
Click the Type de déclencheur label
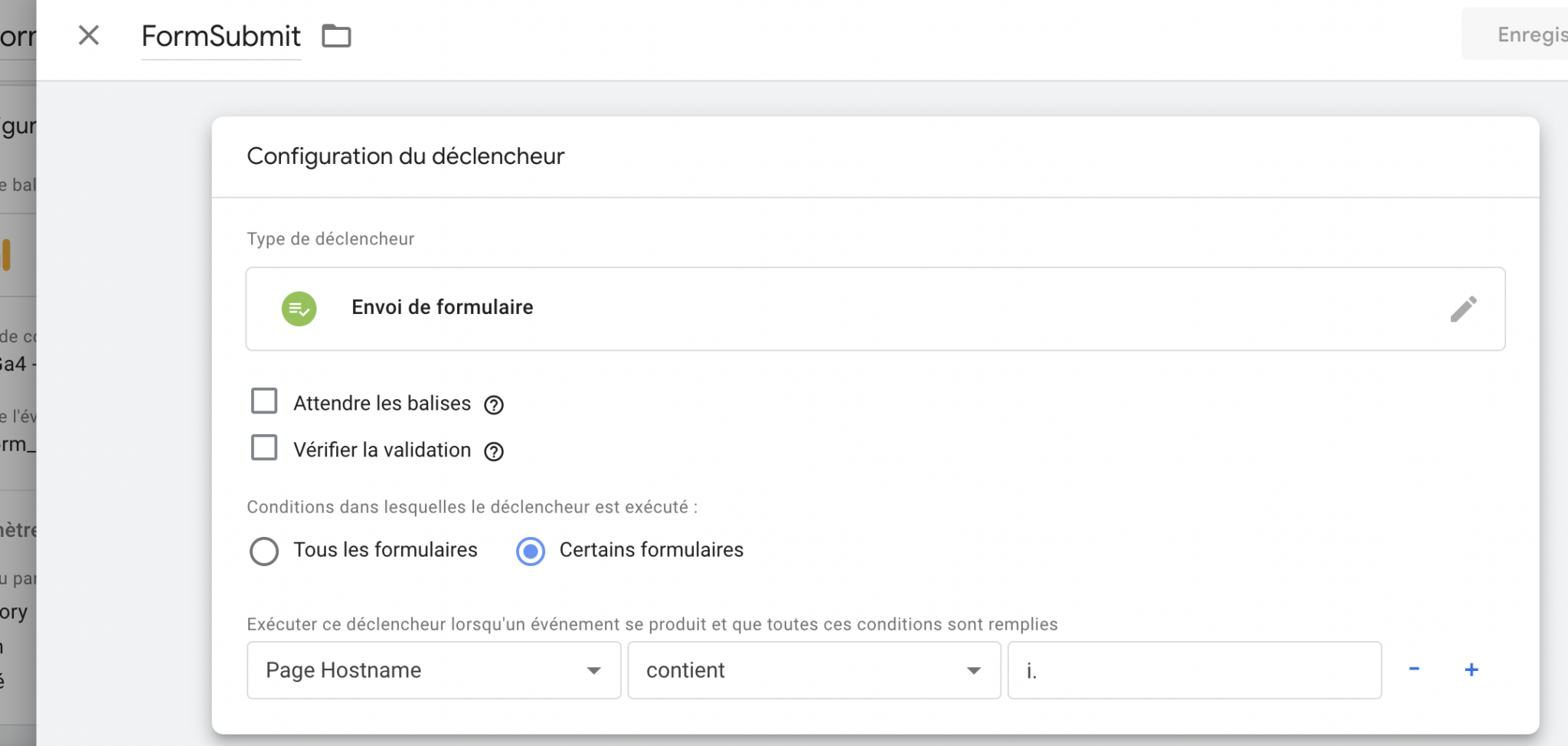[x=331, y=239]
